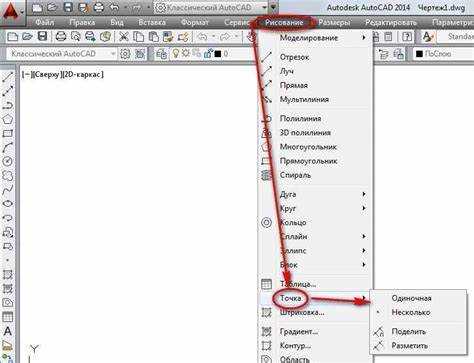
Task: Click the Open icon on Standard toolbar
Action: pos(28,37)
